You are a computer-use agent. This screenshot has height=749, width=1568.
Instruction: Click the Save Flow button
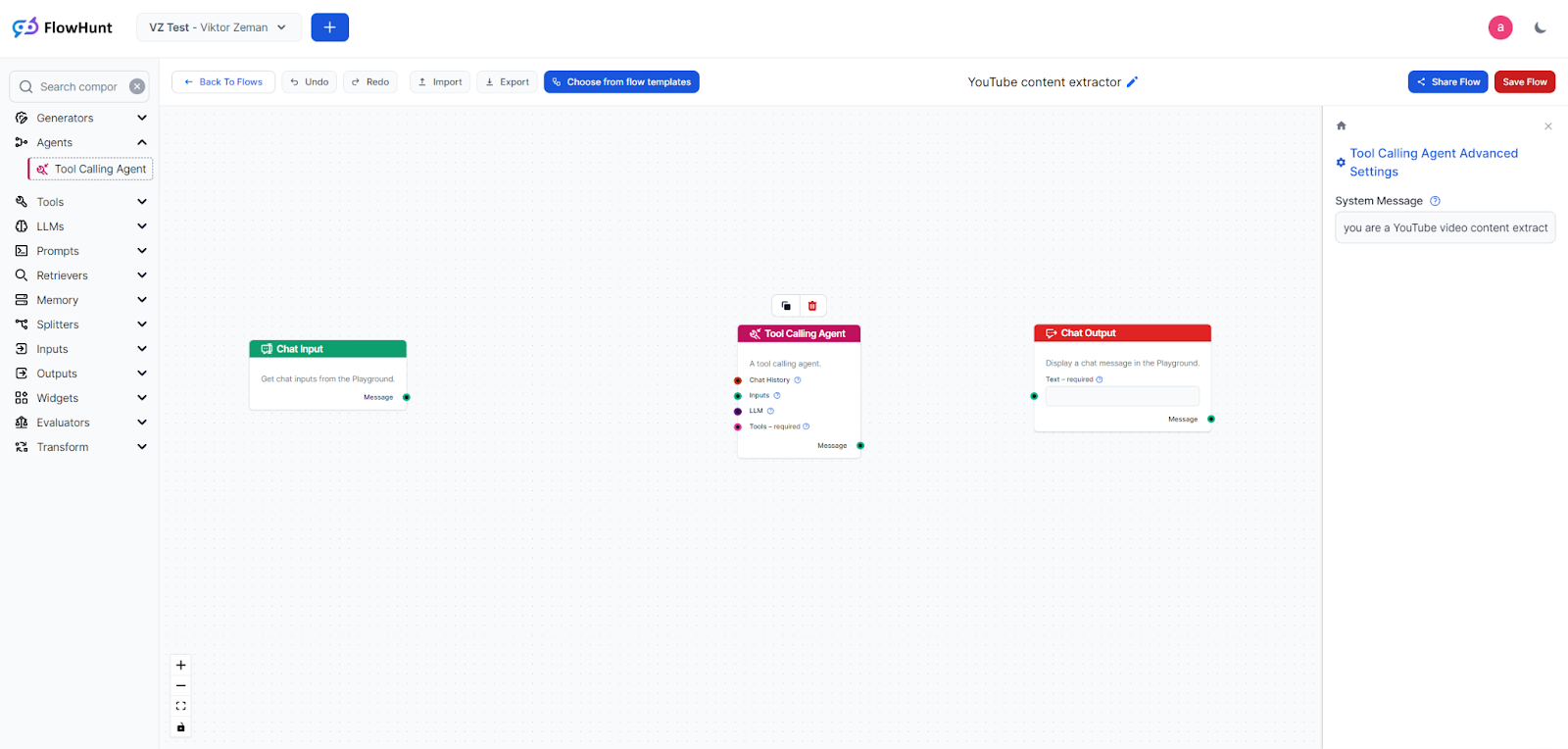click(1524, 82)
